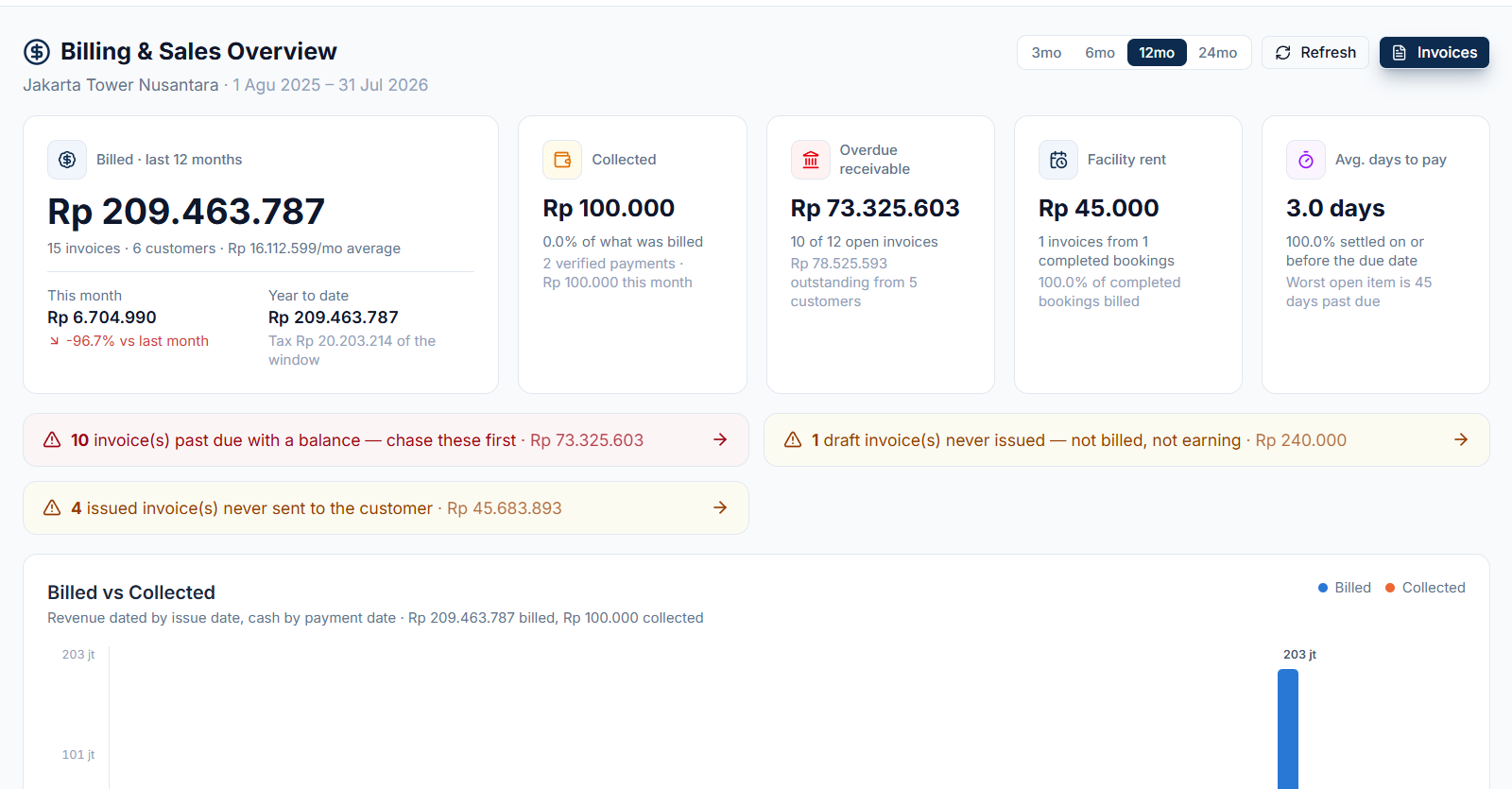
Task: Click the Billed total Rp 209.463.787
Action: [x=186, y=212]
